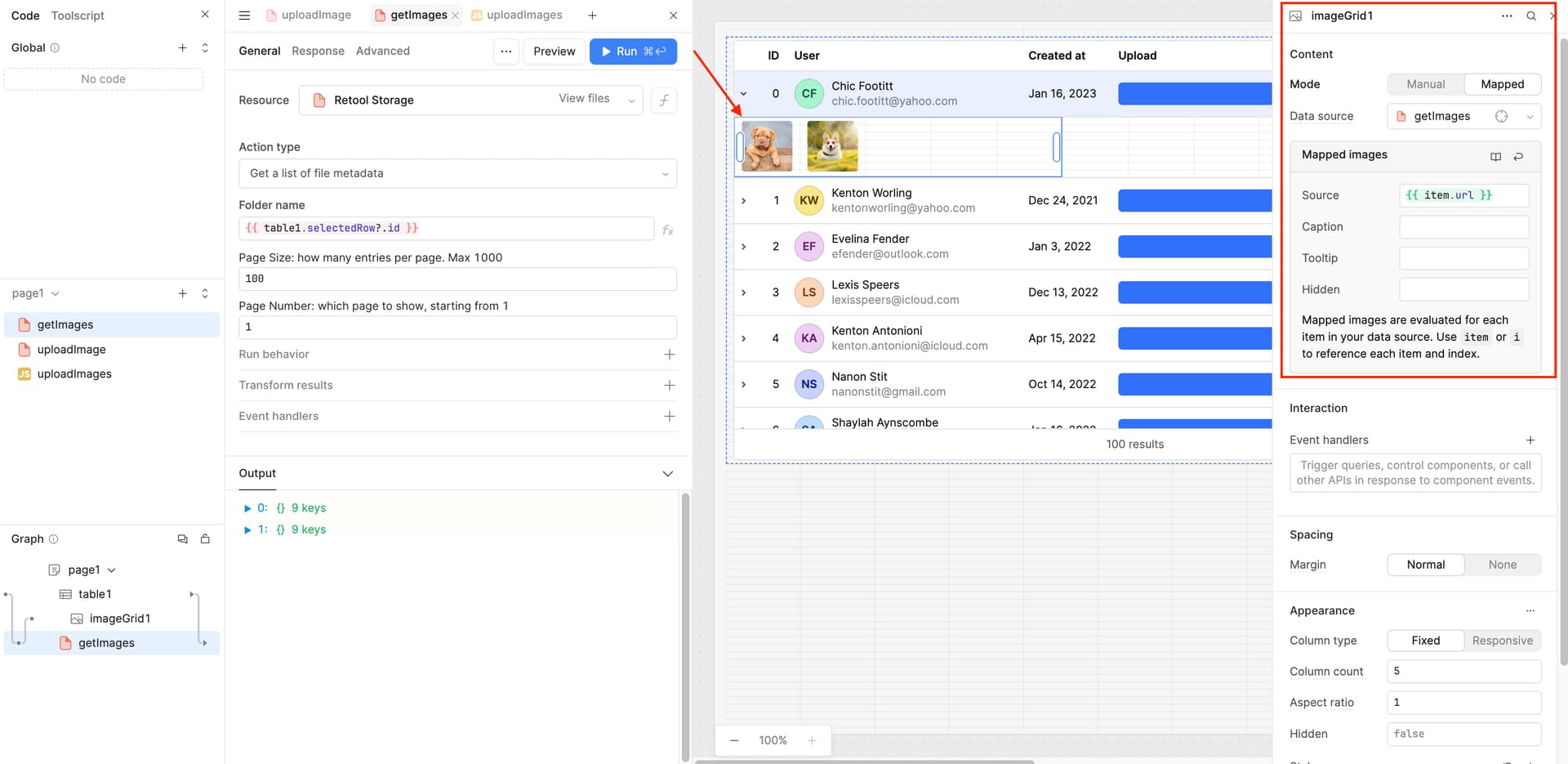Click the fx icon next to Folder name
The height and width of the screenshot is (764, 1568).
click(667, 230)
